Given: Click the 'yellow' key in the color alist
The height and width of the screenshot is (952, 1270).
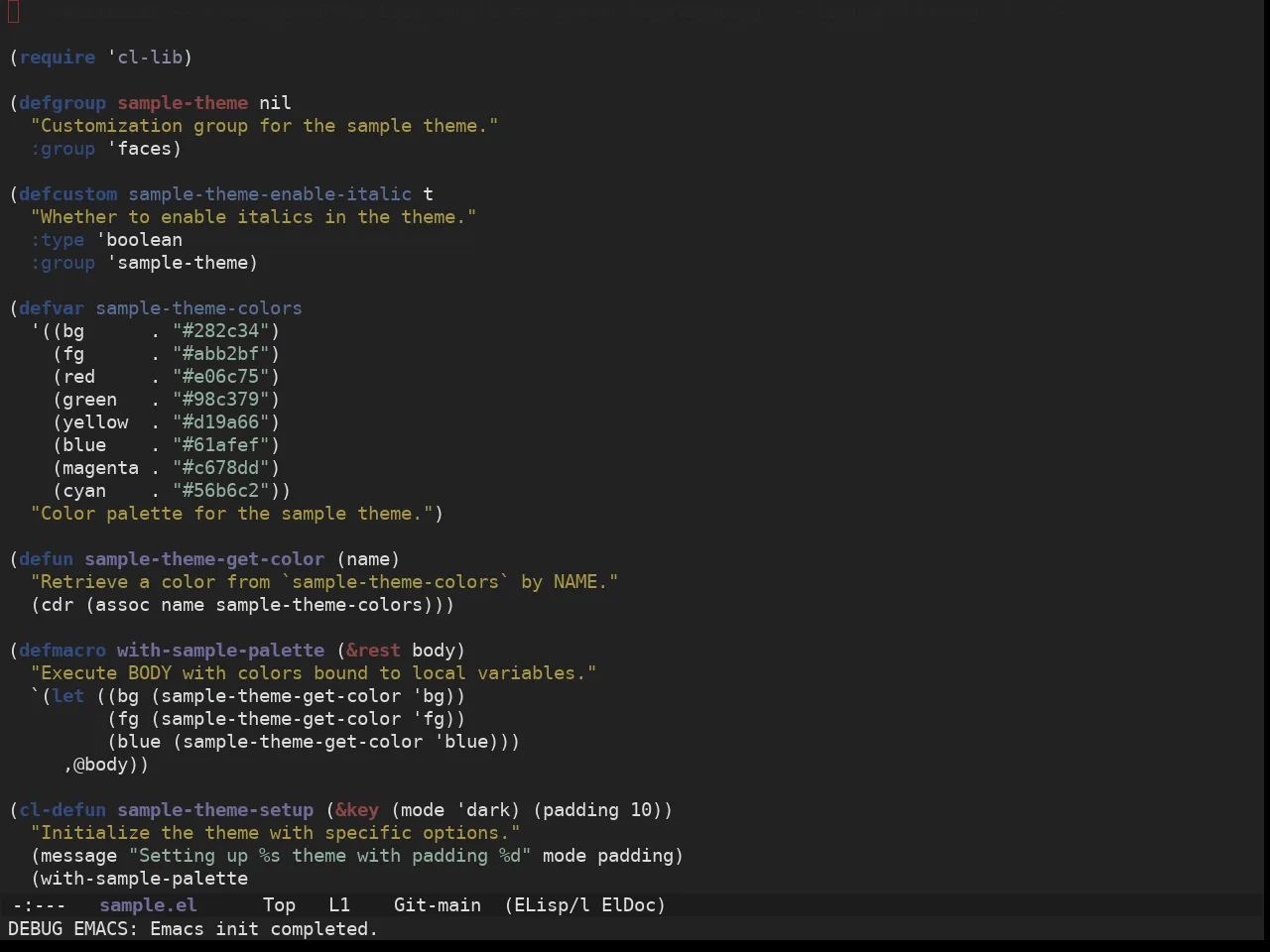Looking at the screenshot, I should [x=96, y=422].
